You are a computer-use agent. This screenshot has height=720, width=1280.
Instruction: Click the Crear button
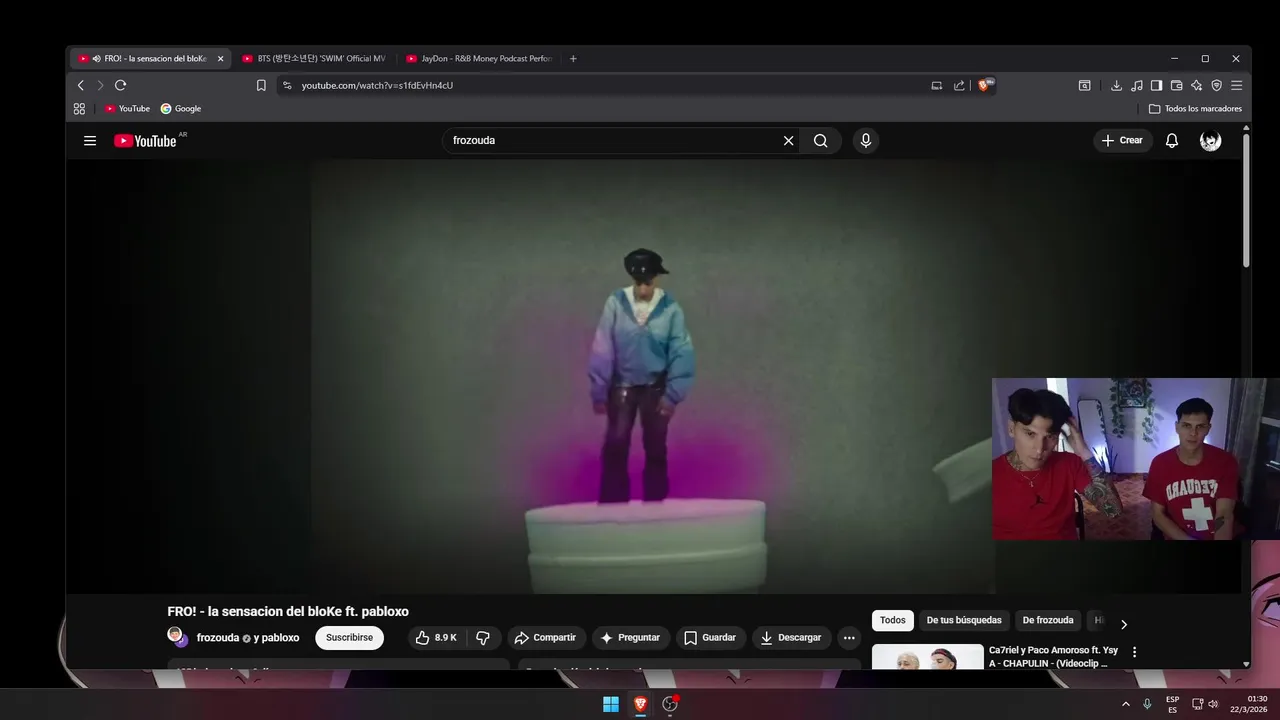point(1122,141)
